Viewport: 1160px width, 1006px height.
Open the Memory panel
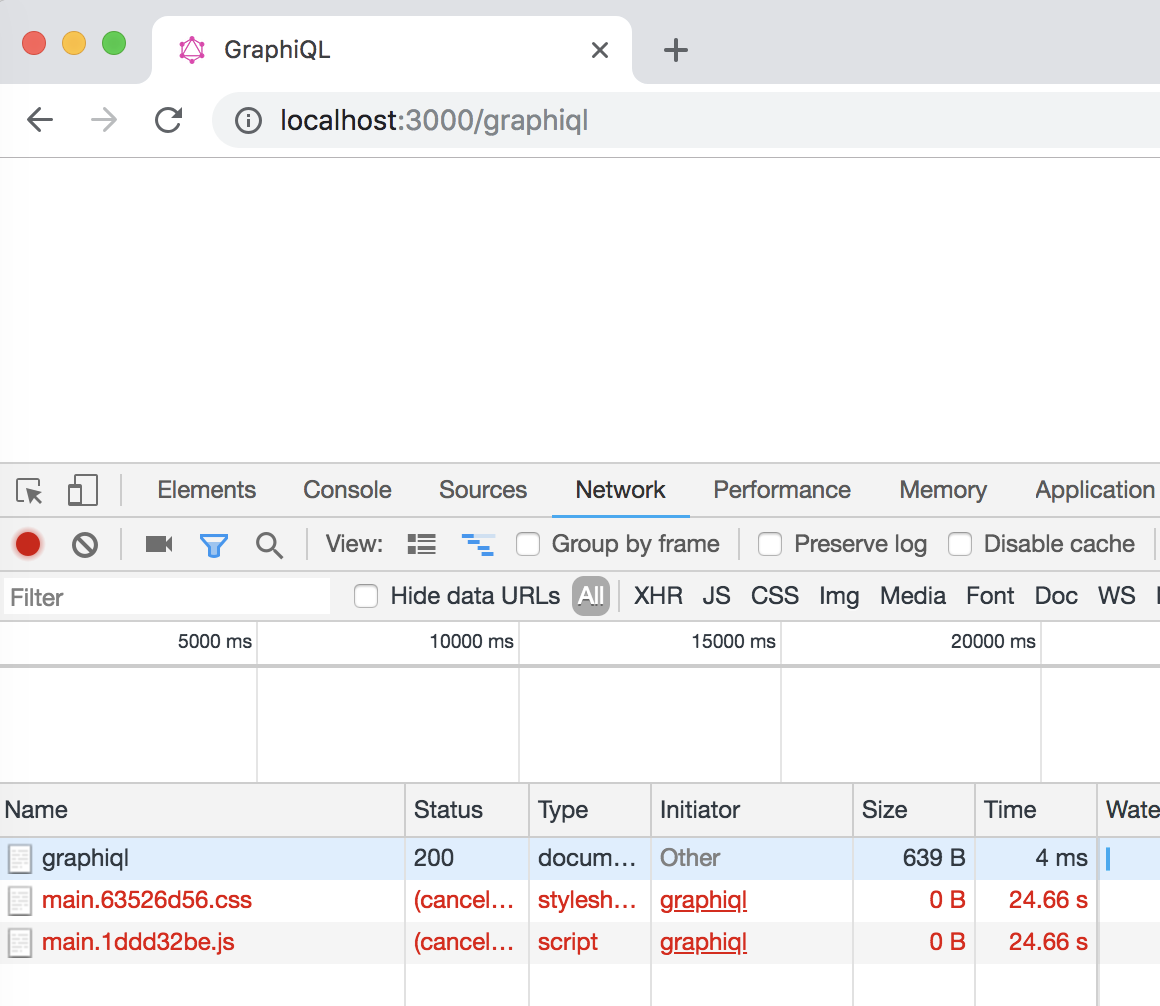943,490
